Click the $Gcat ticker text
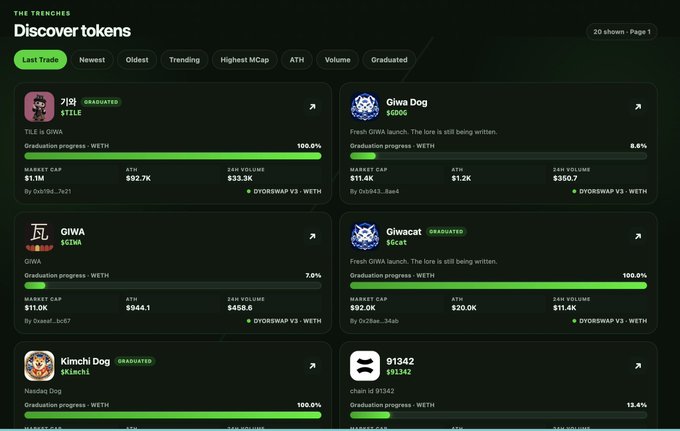The width and height of the screenshot is (680, 431). (396, 242)
